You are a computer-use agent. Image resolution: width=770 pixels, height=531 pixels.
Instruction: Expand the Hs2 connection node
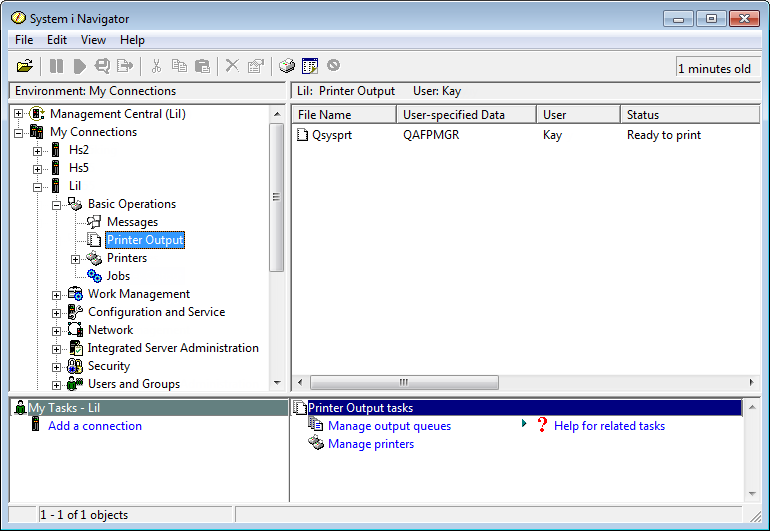point(38,151)
